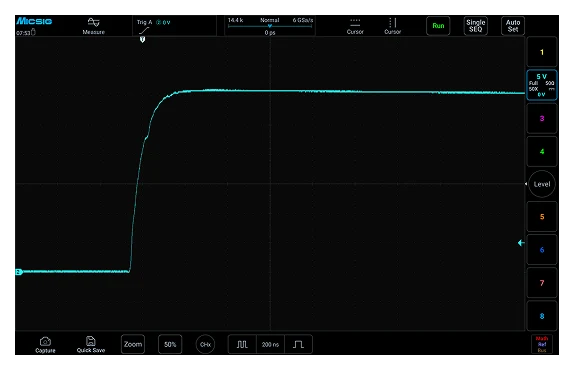Viewport: 574px width, 370px height.
Task: Select the vertical Cursor icon
Action: 392,23
